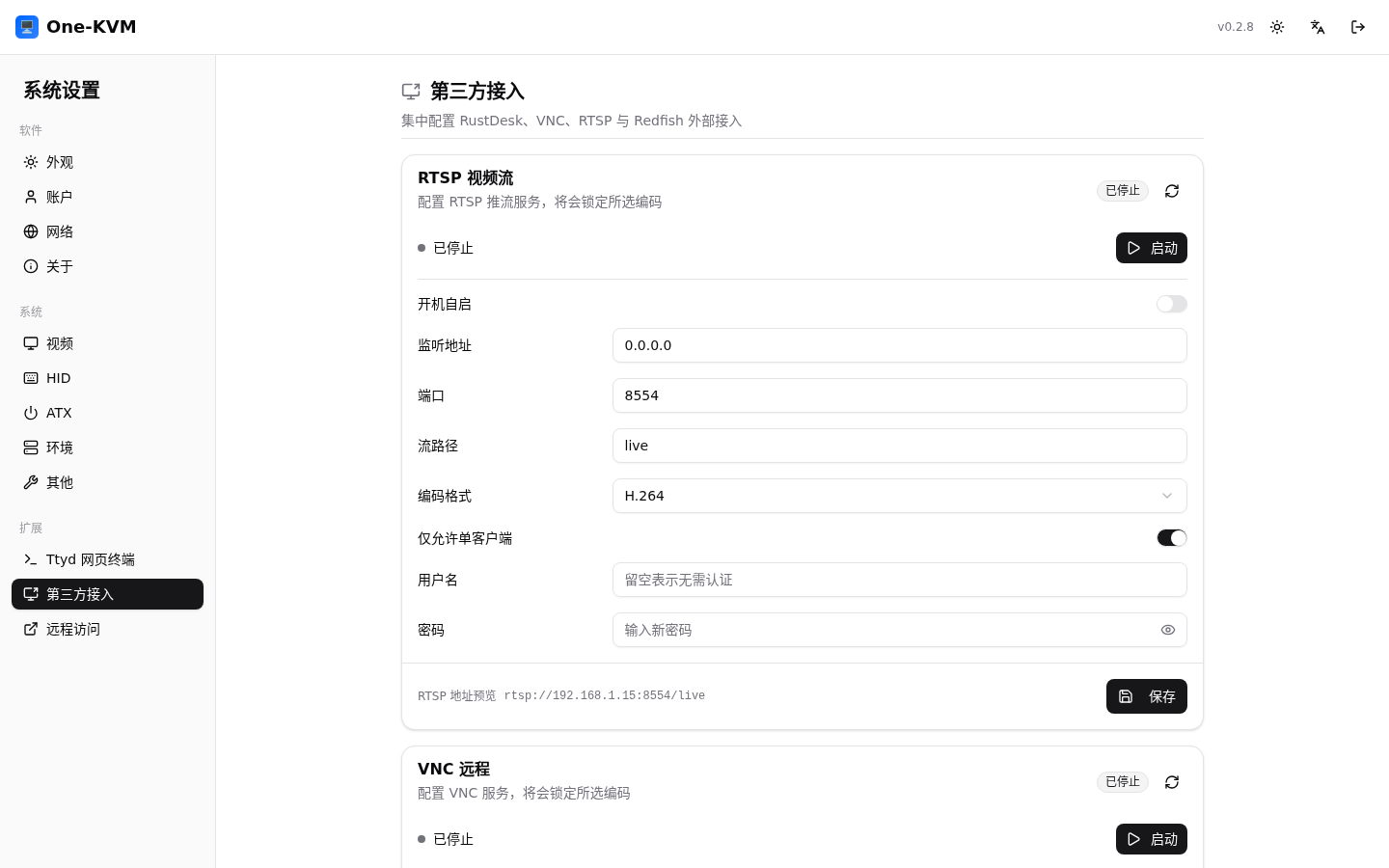Click the 端口 field showing 8554

pos(900,395)
